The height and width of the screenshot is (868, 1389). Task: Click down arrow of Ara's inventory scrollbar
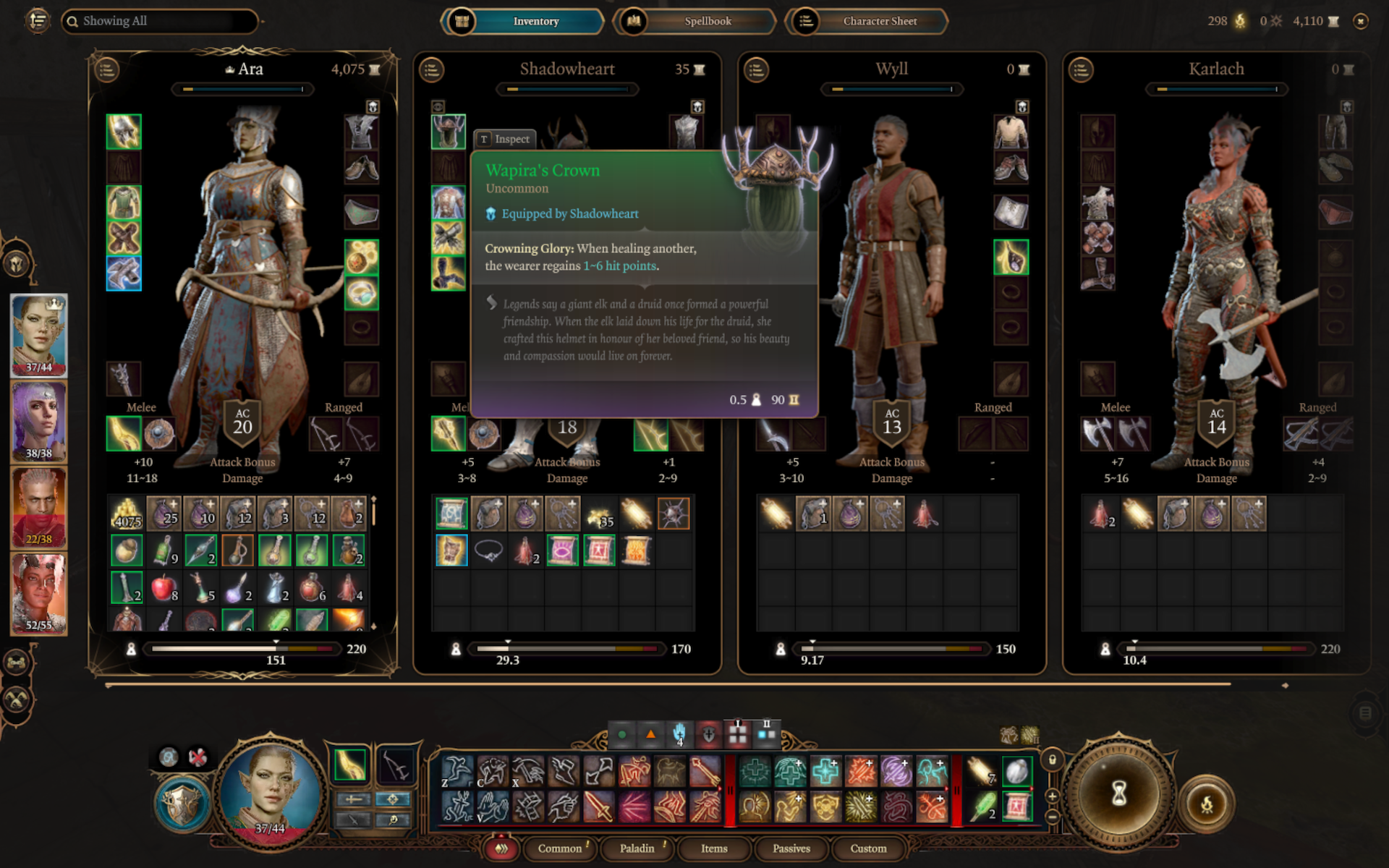pyautogui.click(x=373, y=626)
